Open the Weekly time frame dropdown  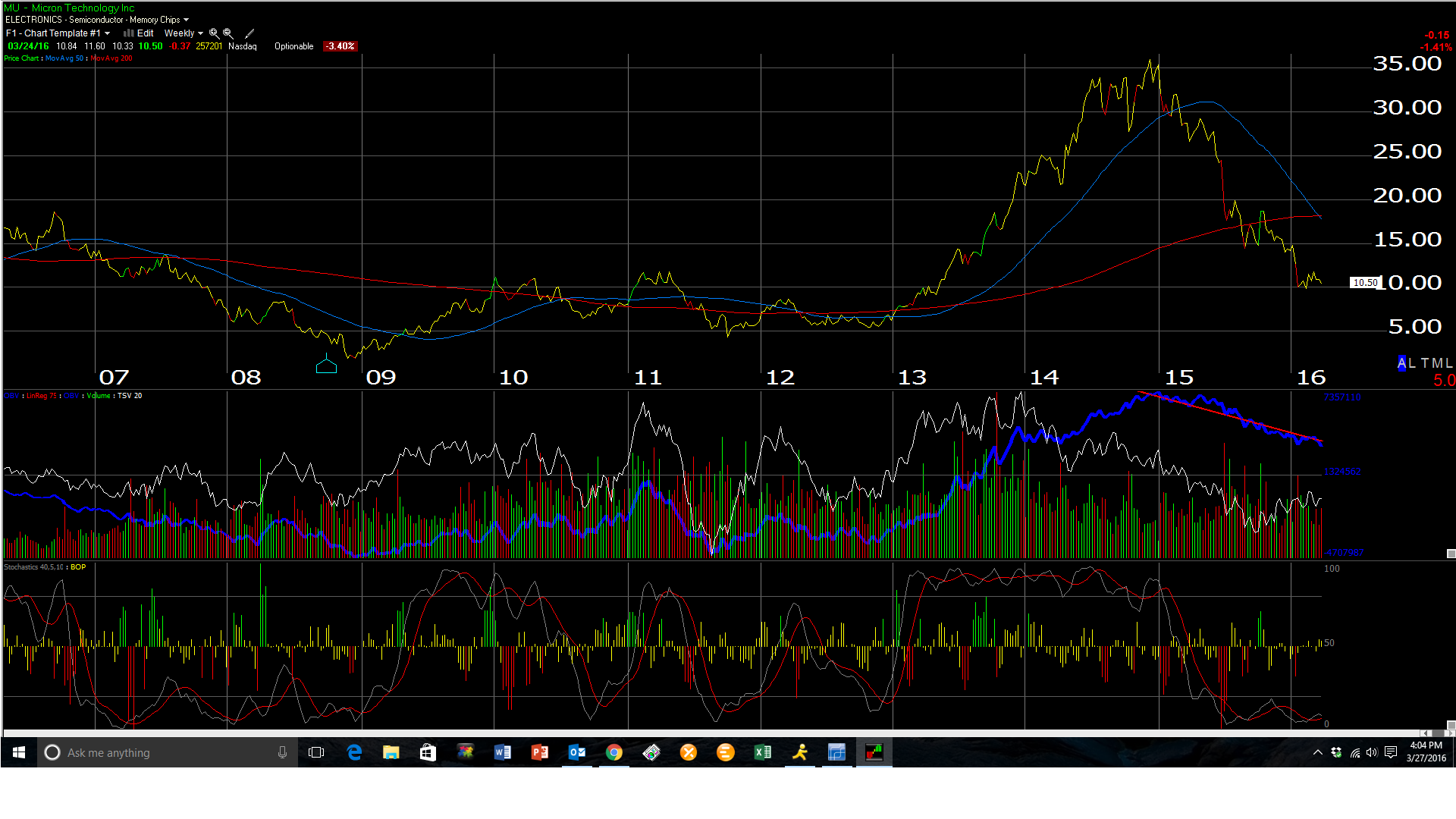point(184,33)
